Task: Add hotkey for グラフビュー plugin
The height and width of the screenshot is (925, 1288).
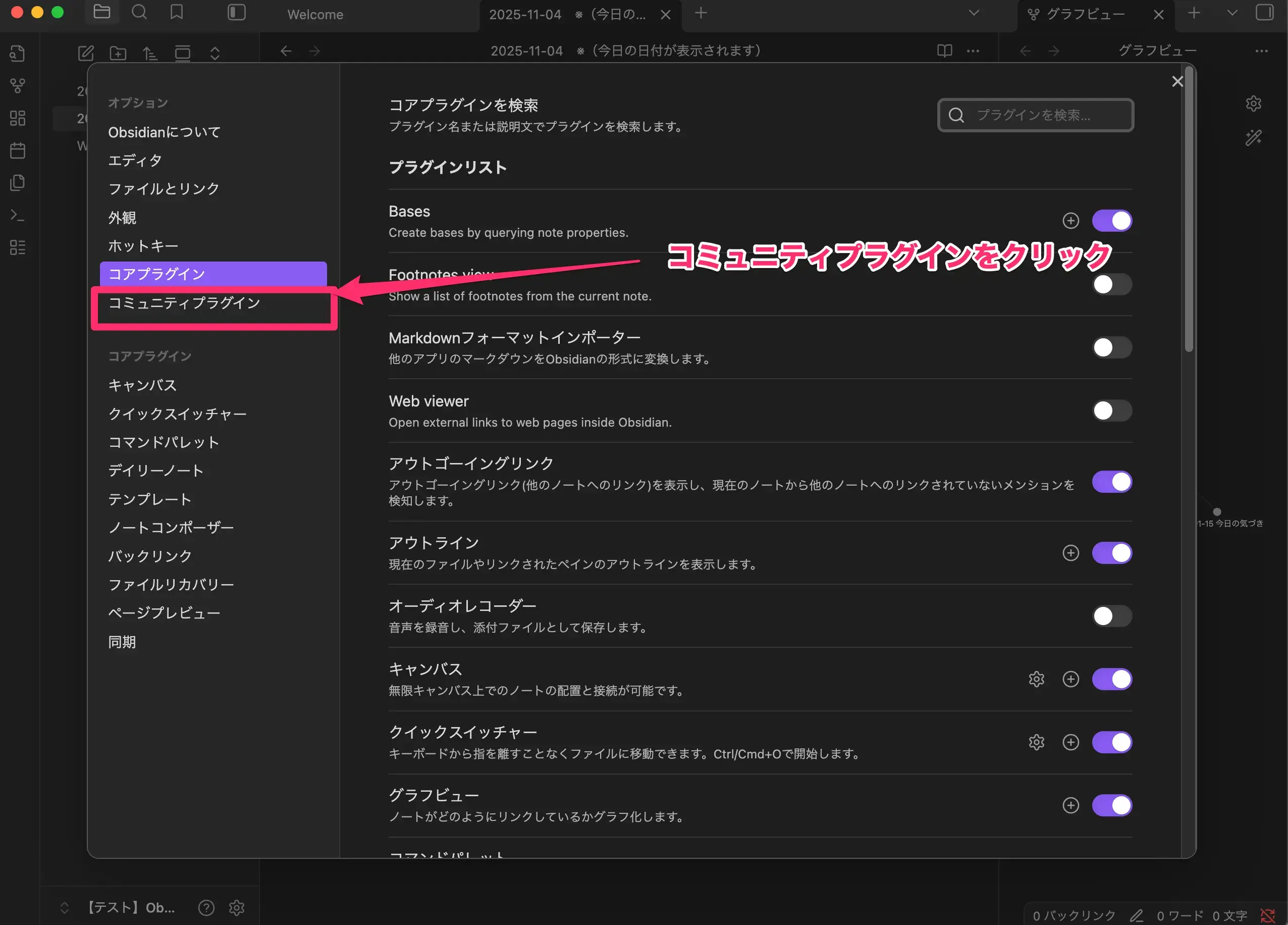Action: click(1070, 805)
